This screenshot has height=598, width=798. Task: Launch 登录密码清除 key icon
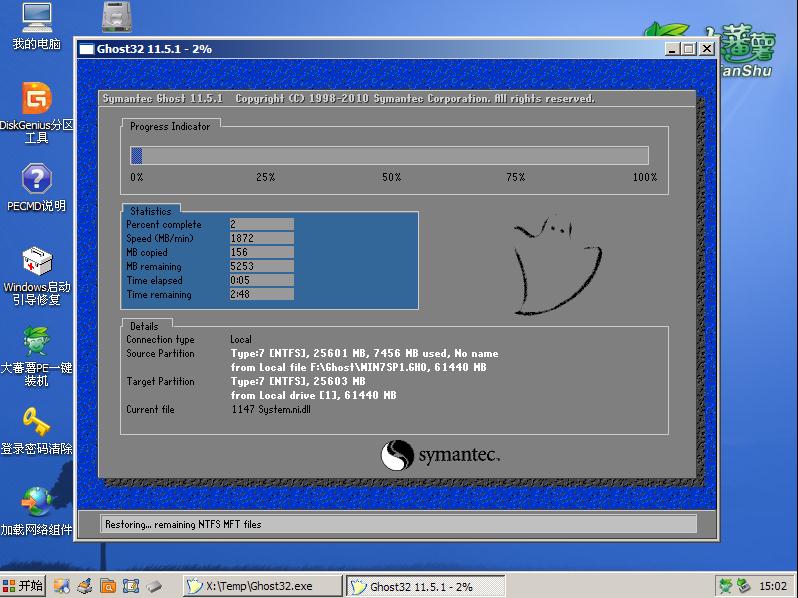coord(37,423)
